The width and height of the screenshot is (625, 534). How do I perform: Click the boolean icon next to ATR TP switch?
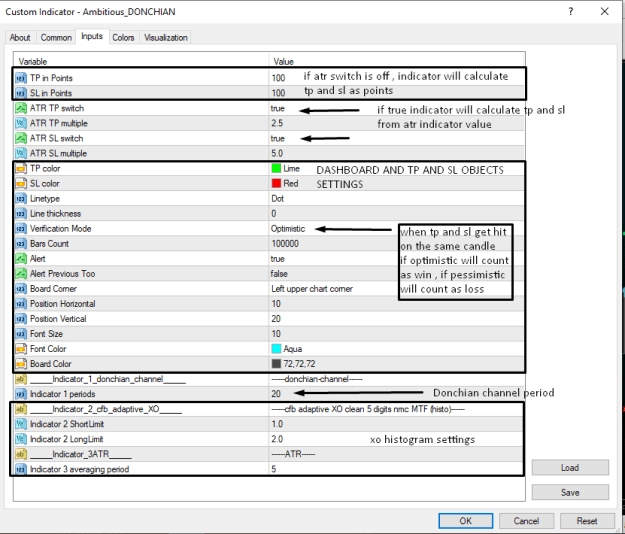pos(21,108)
